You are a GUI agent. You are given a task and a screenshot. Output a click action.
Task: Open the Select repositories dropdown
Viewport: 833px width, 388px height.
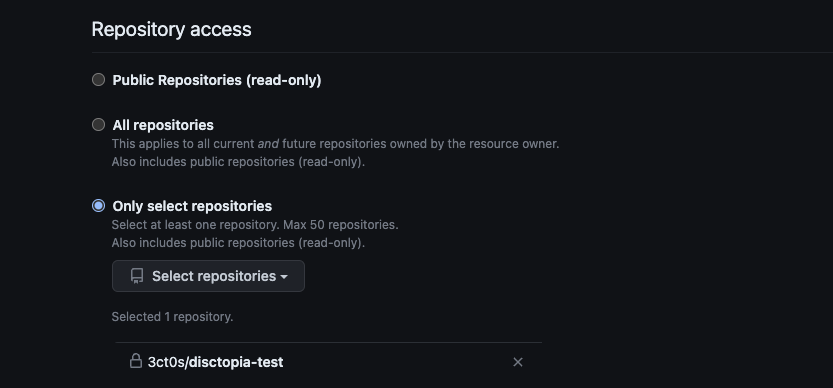click(208, 276)
